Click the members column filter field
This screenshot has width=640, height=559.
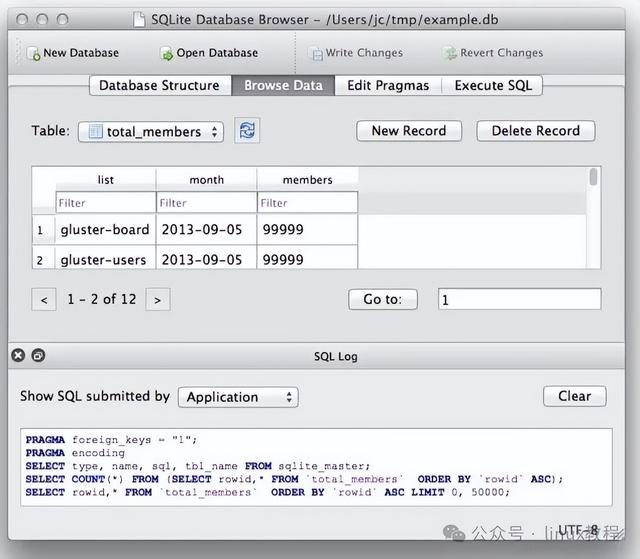pos(307,202)
